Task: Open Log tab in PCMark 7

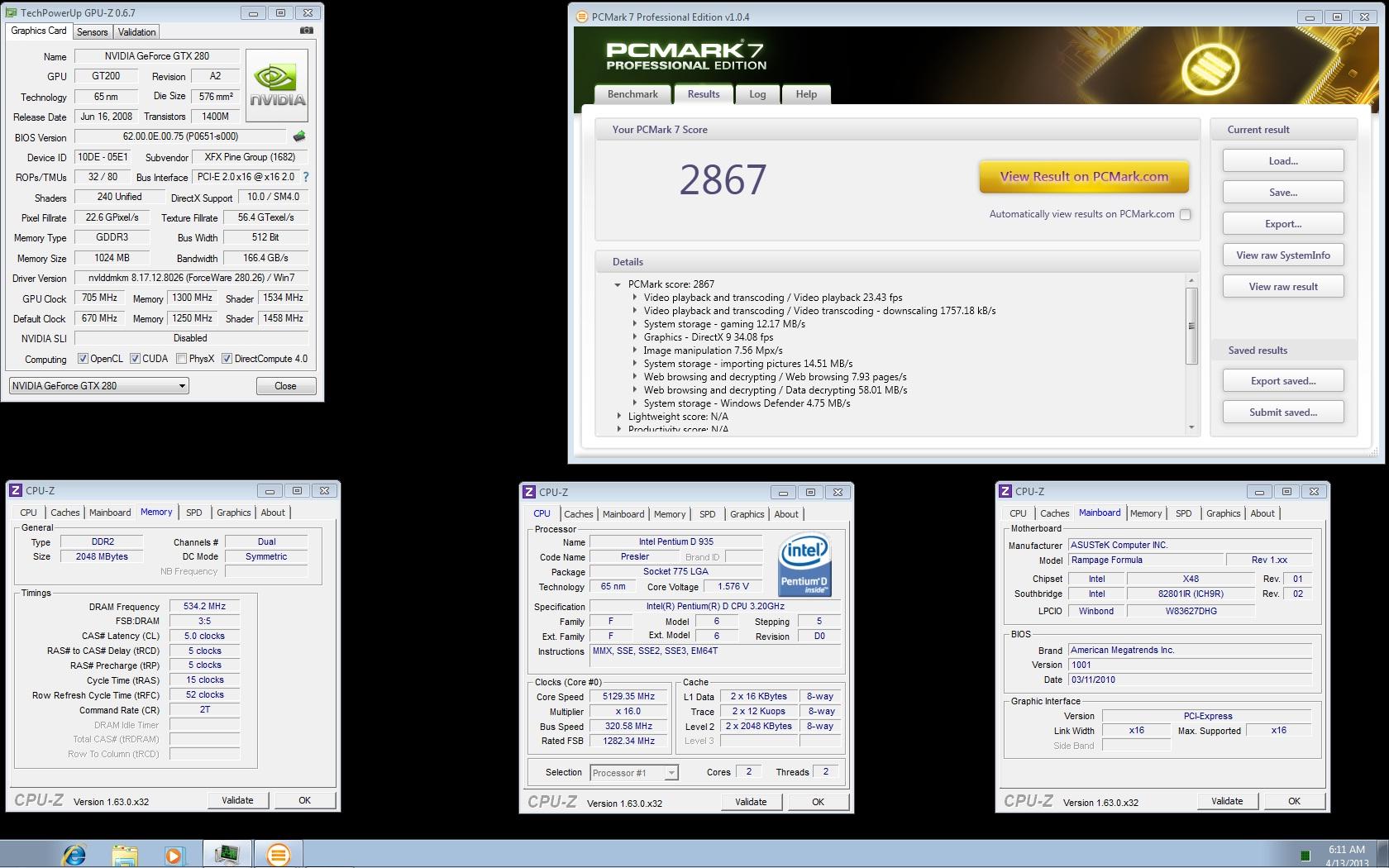Action: (757, 94)
